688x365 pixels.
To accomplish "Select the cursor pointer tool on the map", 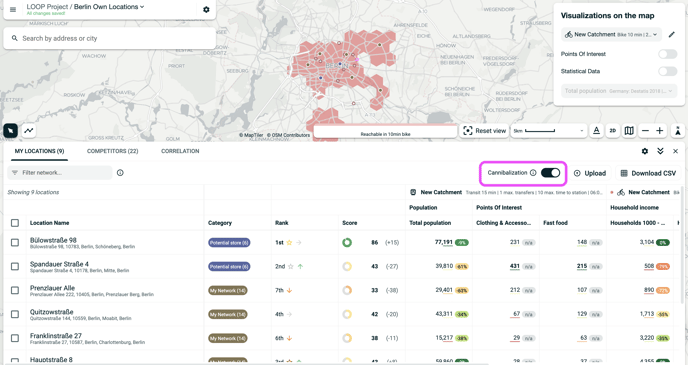I will coord(11,130).
